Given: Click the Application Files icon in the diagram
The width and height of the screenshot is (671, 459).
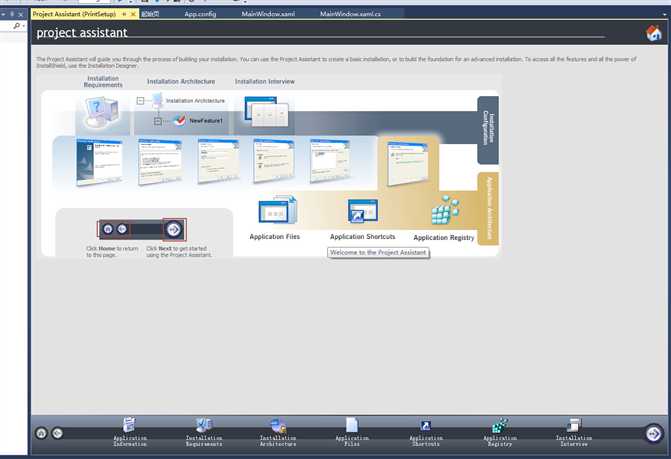Looking at the screenshot, I should (277, 210).
